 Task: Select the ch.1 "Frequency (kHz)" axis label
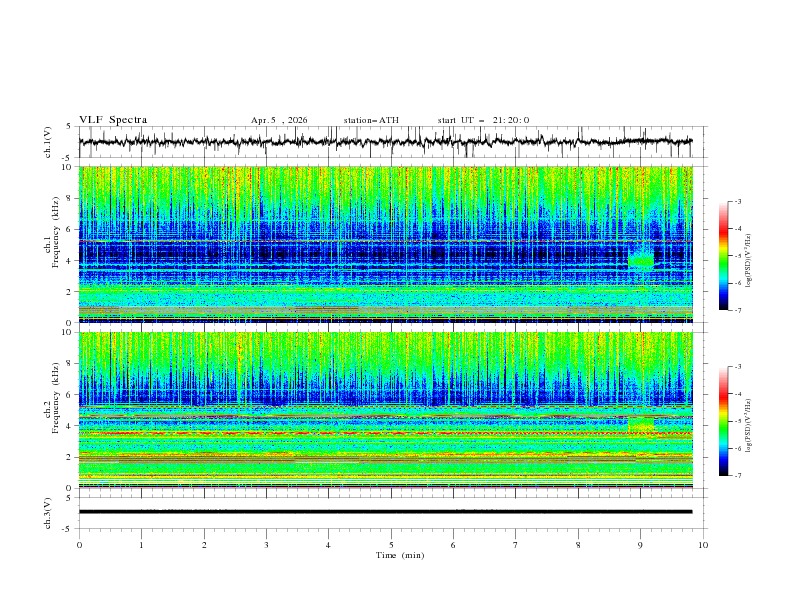55,231
